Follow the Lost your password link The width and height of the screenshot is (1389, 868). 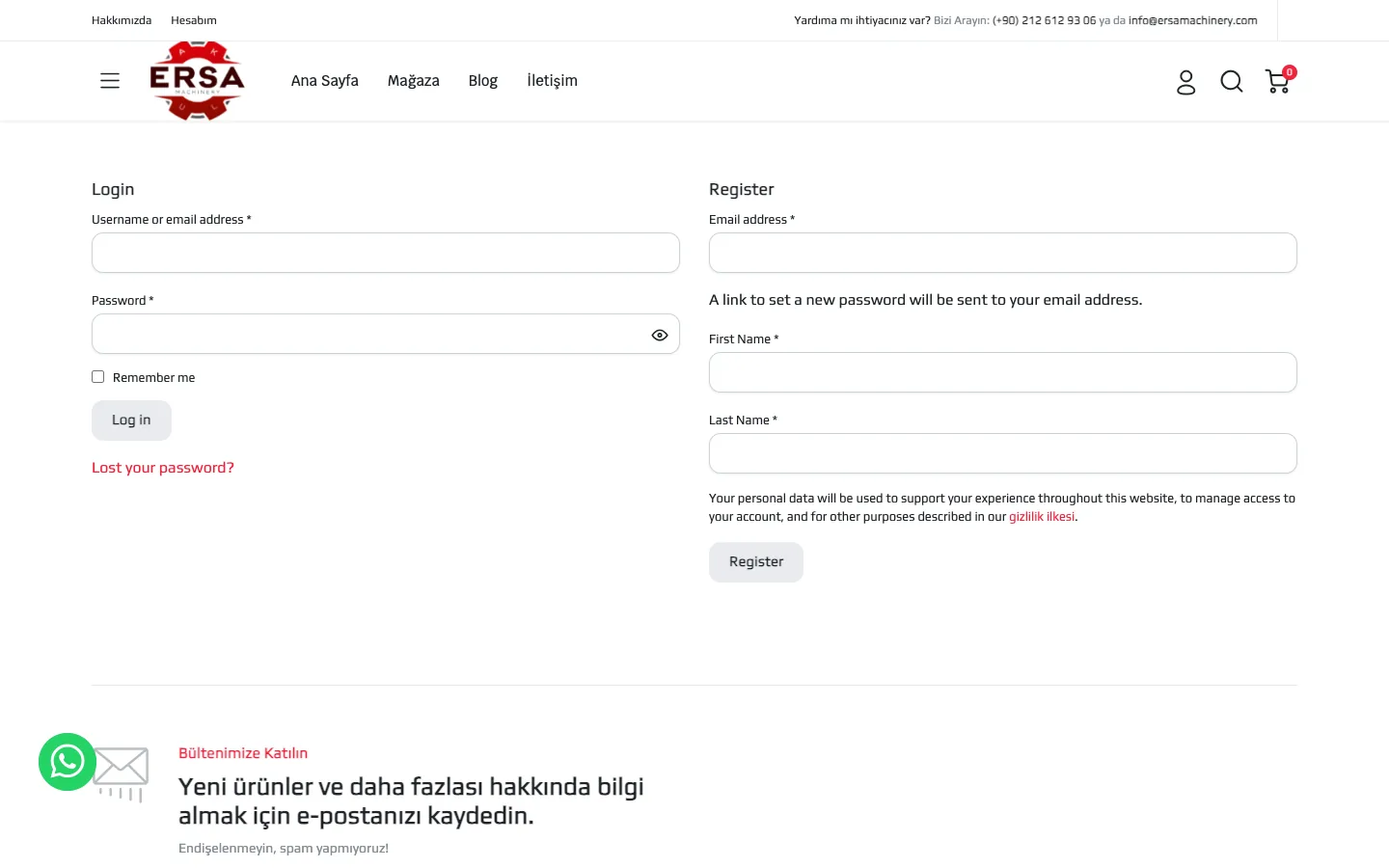163,468
